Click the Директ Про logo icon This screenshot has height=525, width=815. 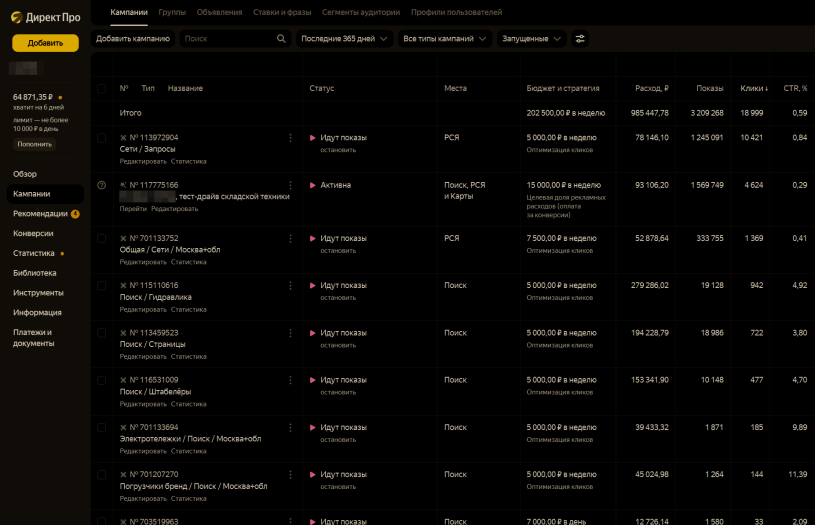click(17, 16)
